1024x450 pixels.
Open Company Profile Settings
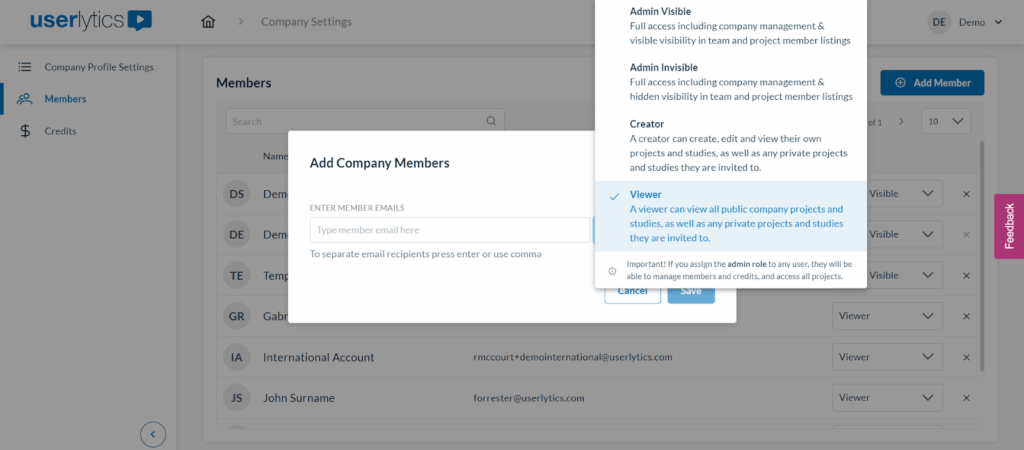pyautogui.click(x=98, y=67)
